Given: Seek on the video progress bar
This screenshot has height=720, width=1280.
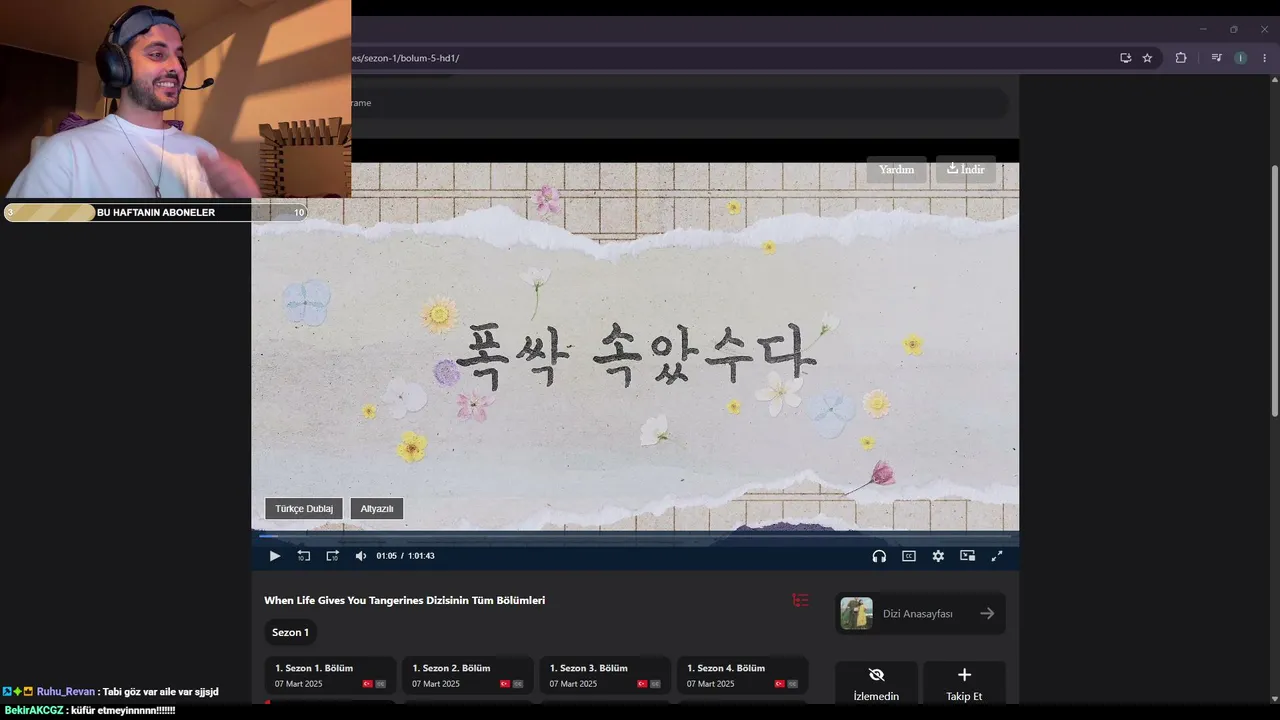Looking at the screenshot, I should pyautogui.click(x=635, y=536).
